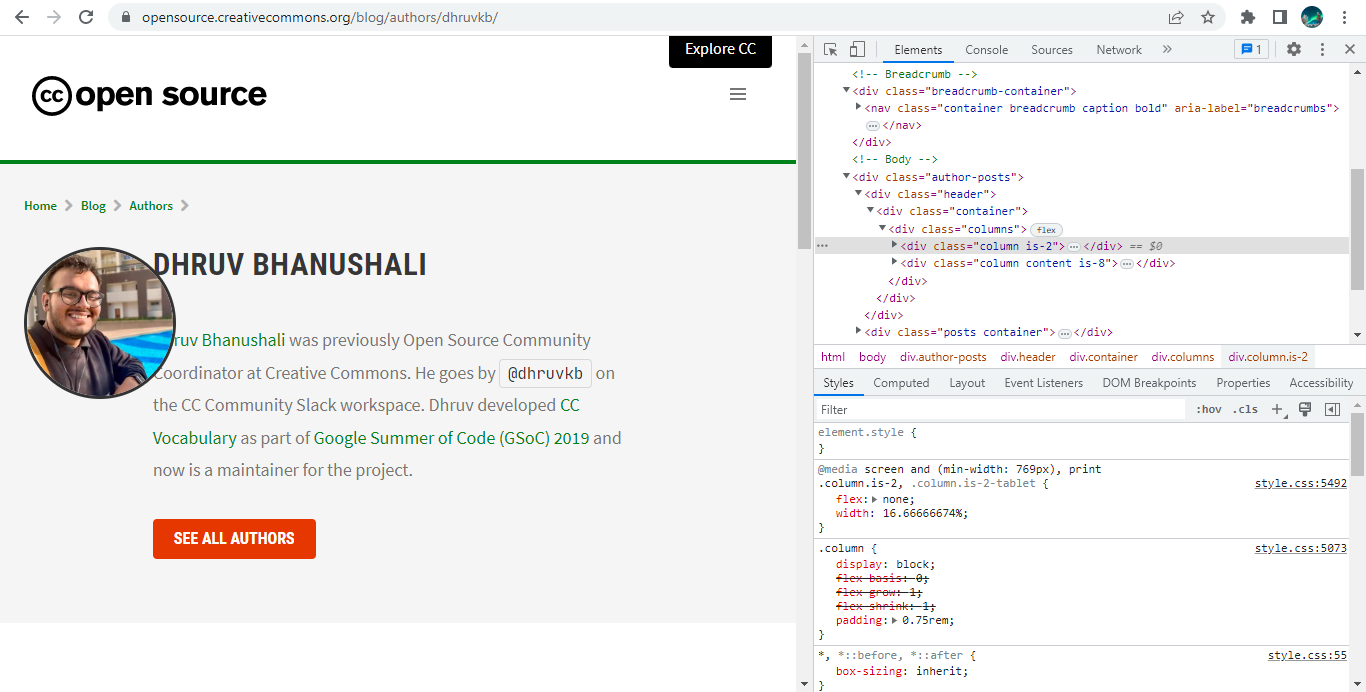The height and width of the screenshot is (692, 1366).
Task: Activate the inspect element picker icon
Action: click(830, 49)
